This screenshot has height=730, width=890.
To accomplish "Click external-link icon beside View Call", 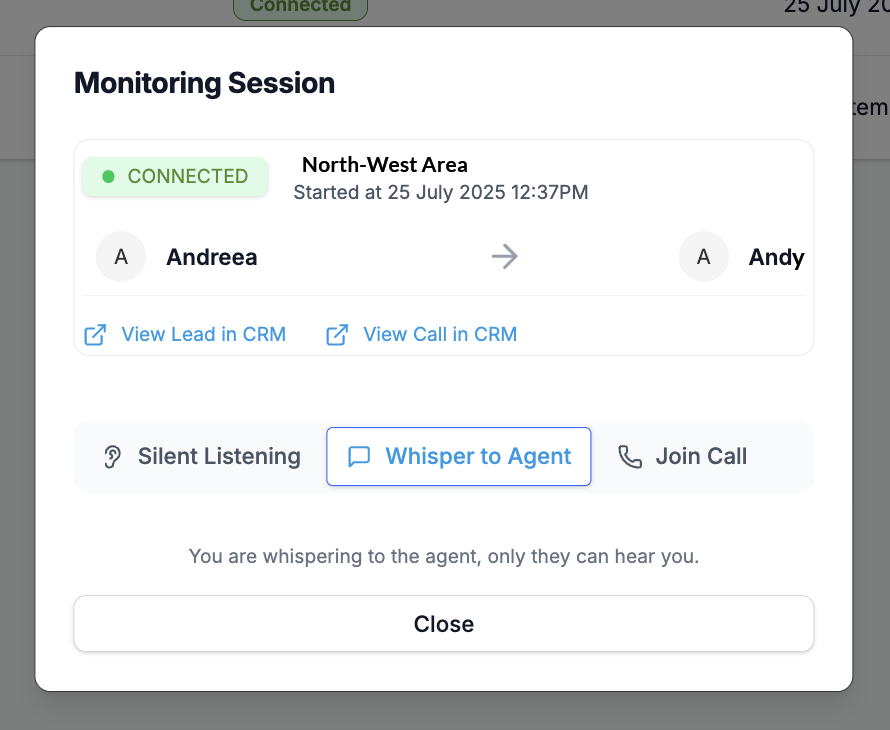I will tap(337, 335).
